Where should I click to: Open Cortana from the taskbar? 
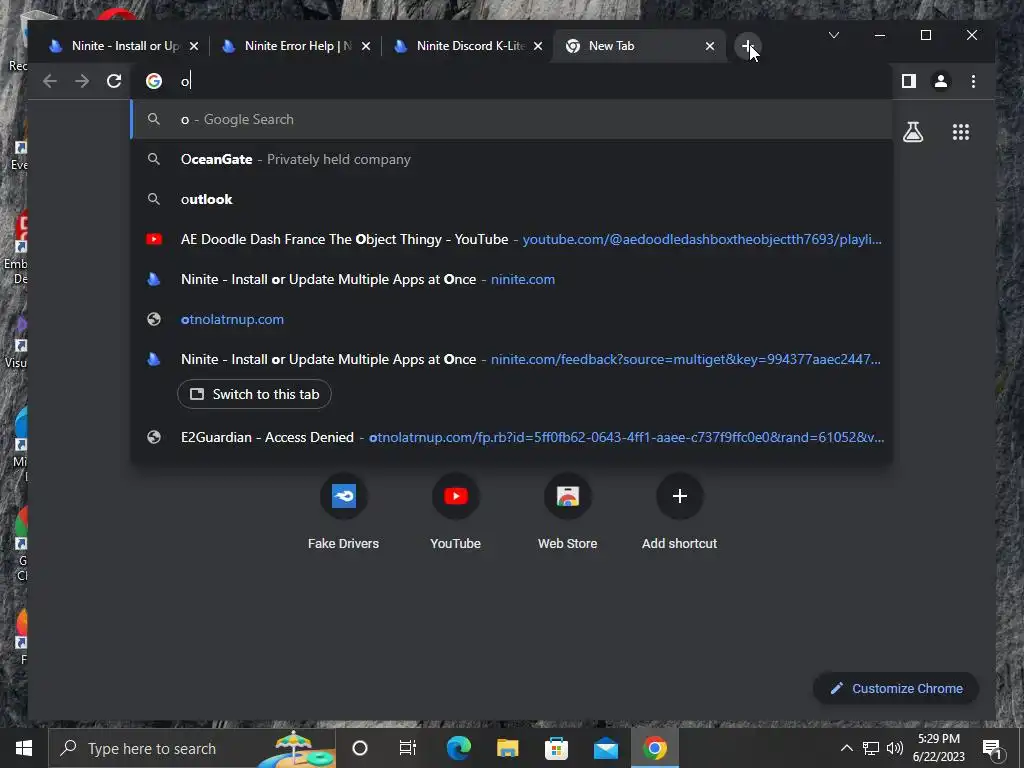point(360,748)
